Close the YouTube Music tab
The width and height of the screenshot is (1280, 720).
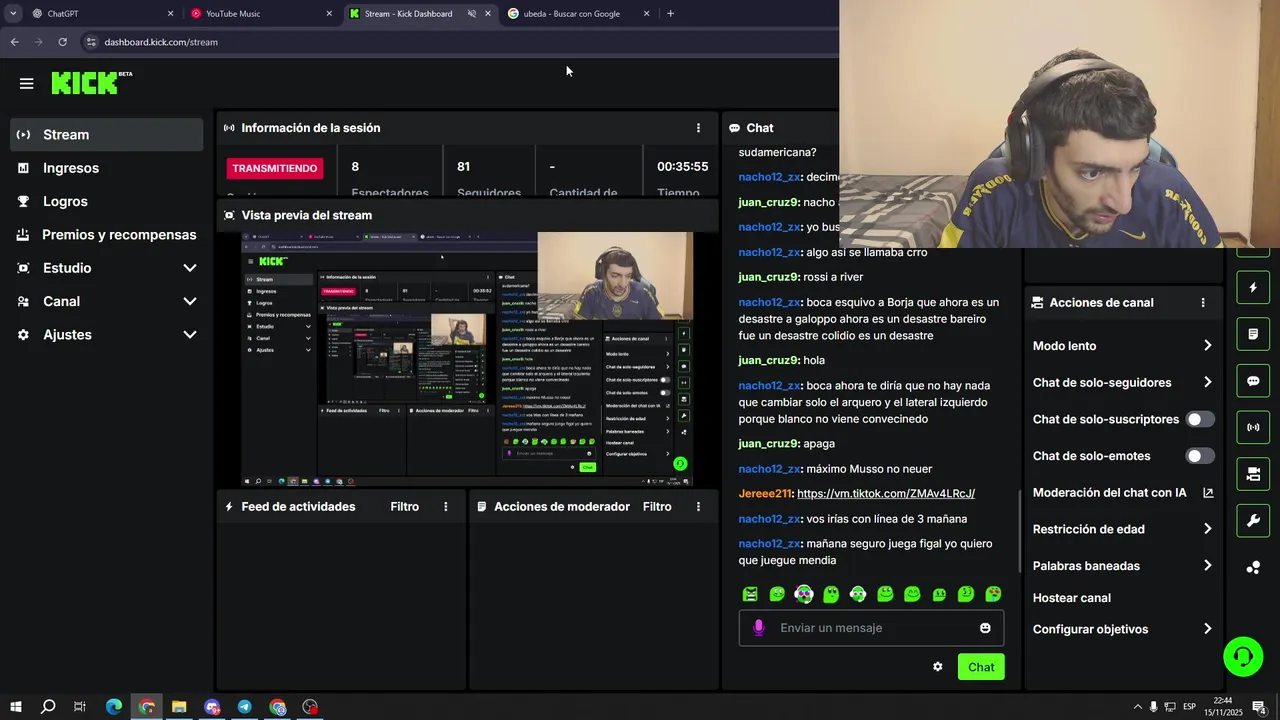(329, 14)
